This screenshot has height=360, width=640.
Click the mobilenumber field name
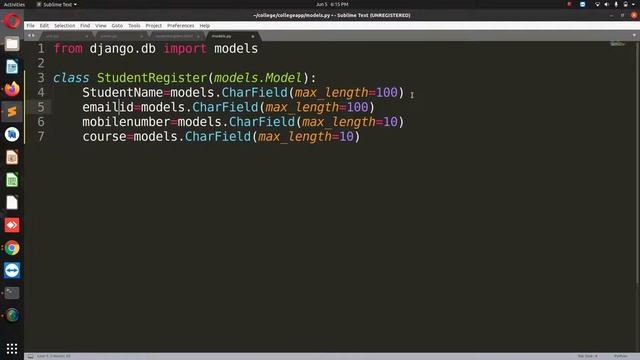(126, 122)
